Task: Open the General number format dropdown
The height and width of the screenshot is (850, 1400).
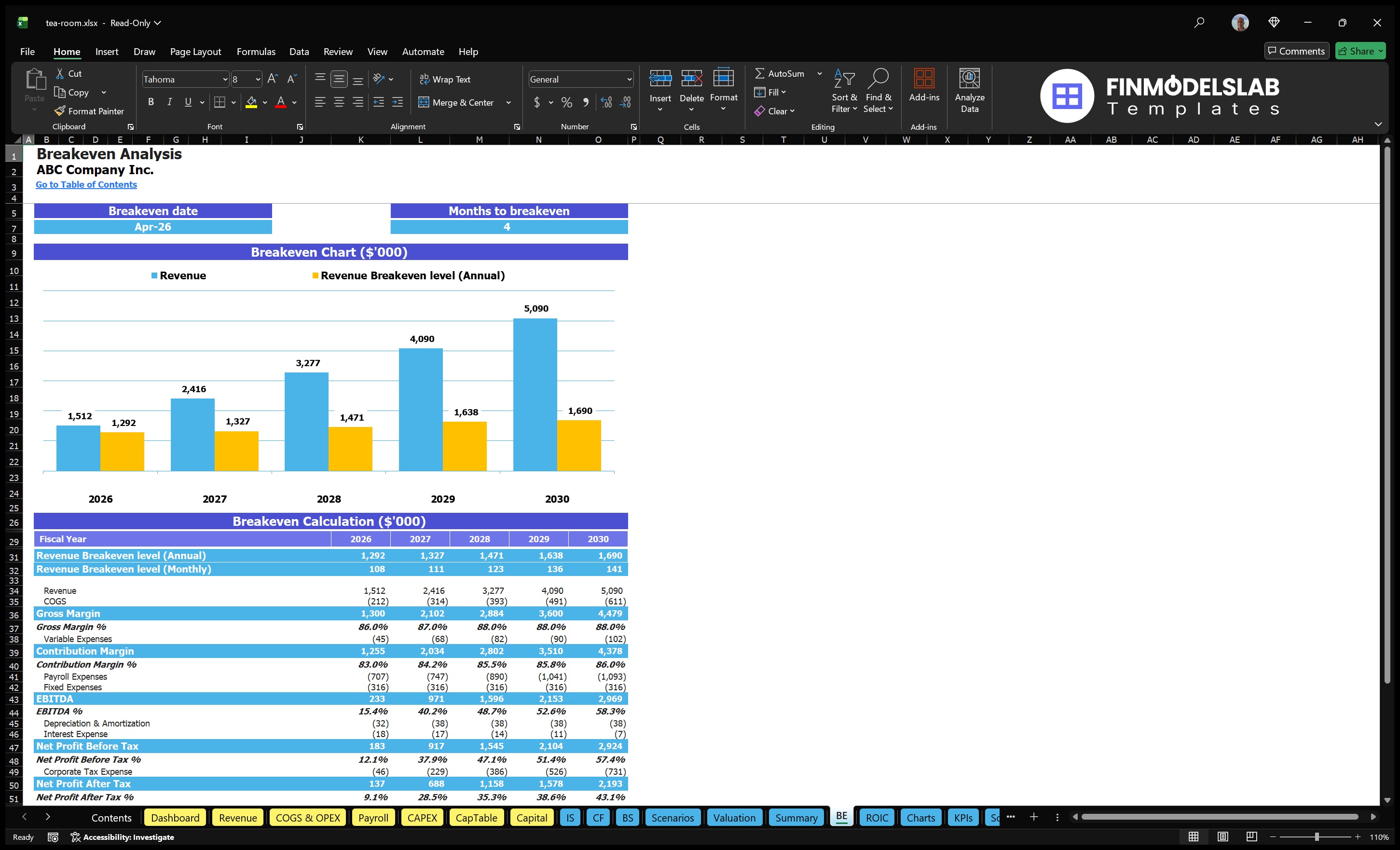Action: pos(629,79)
